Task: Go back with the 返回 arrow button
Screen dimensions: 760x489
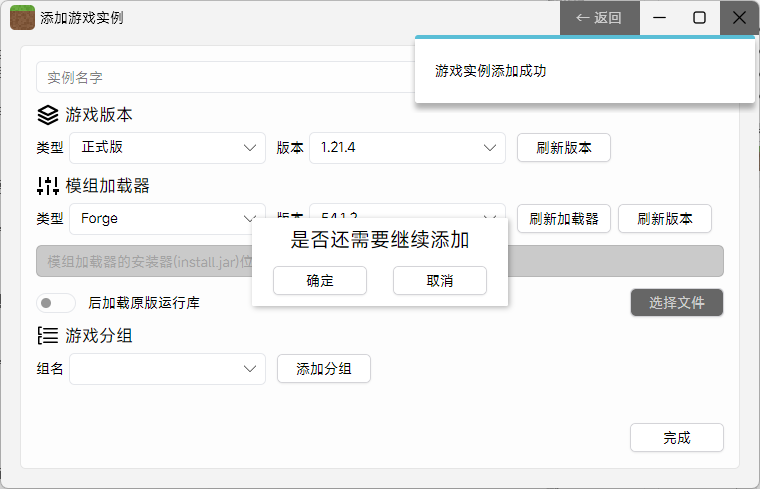Action: 599,18
